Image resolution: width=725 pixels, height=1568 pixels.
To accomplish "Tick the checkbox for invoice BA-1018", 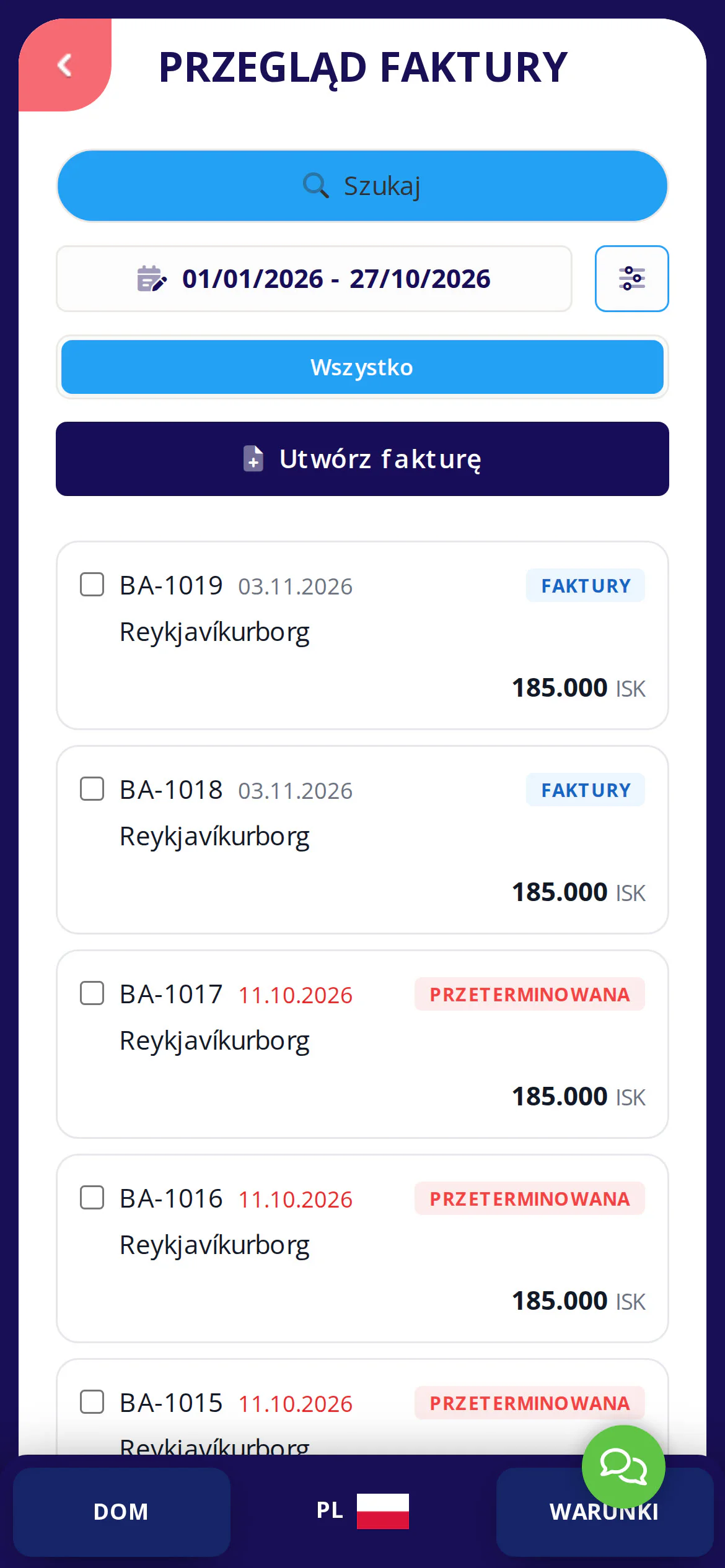I will (x=92, y=788).
